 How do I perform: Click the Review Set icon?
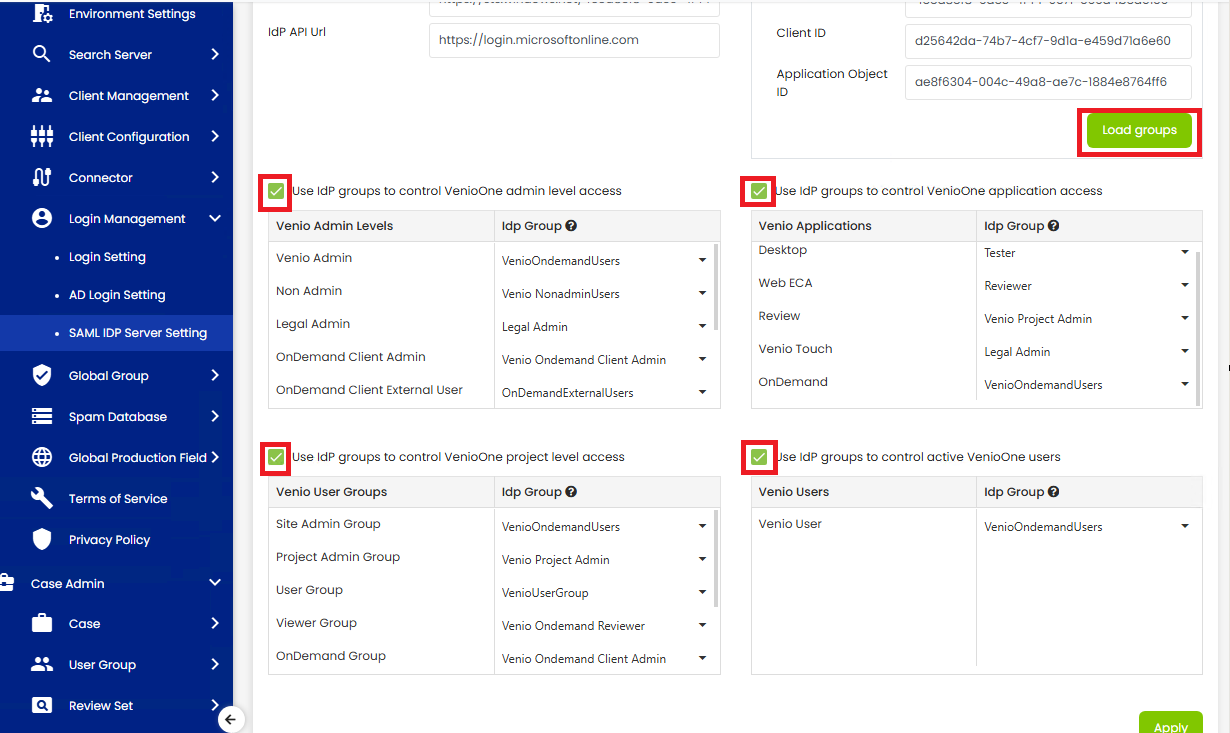(x=42, y=705)
